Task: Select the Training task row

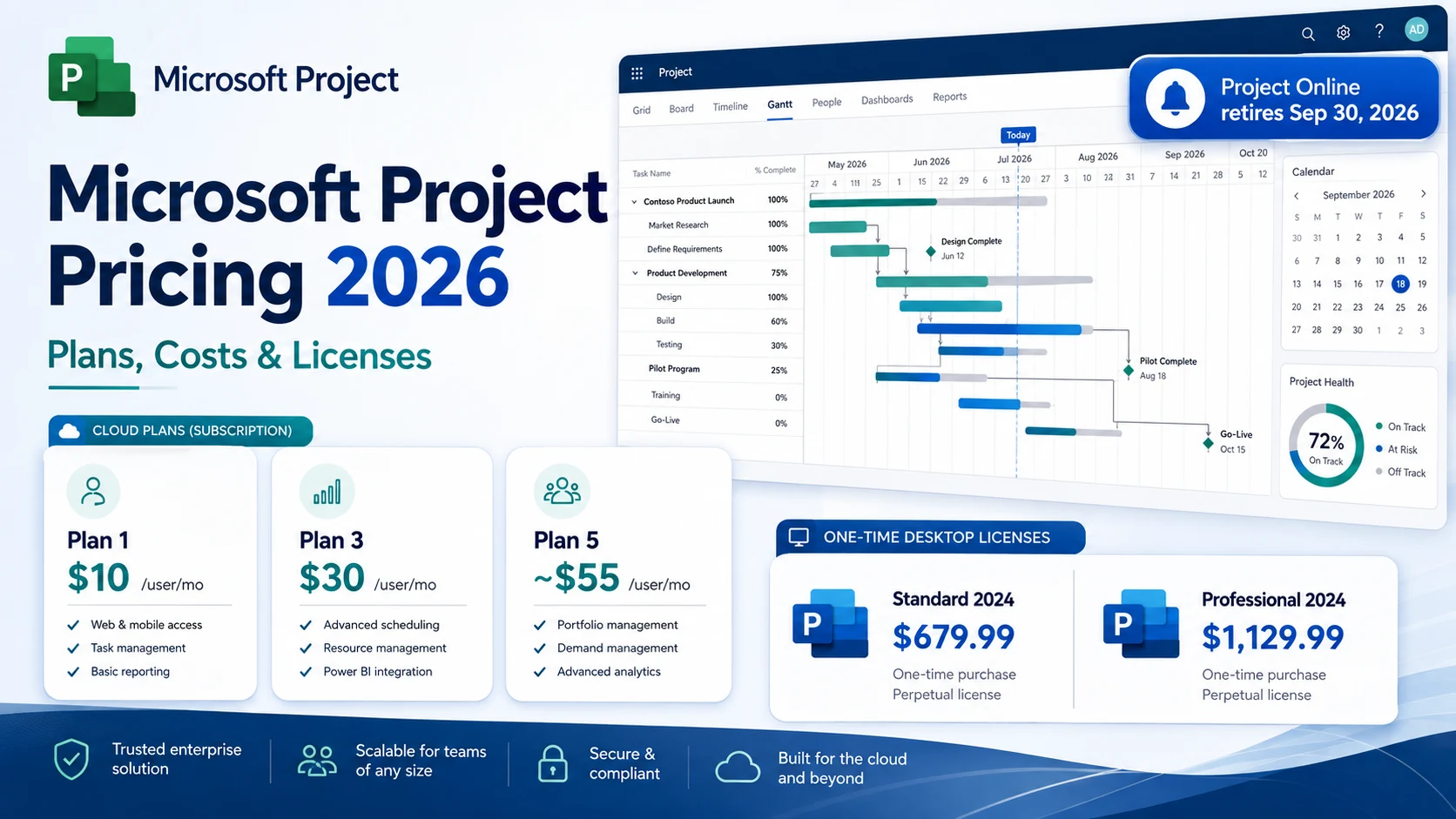Action: coord(712,396)
